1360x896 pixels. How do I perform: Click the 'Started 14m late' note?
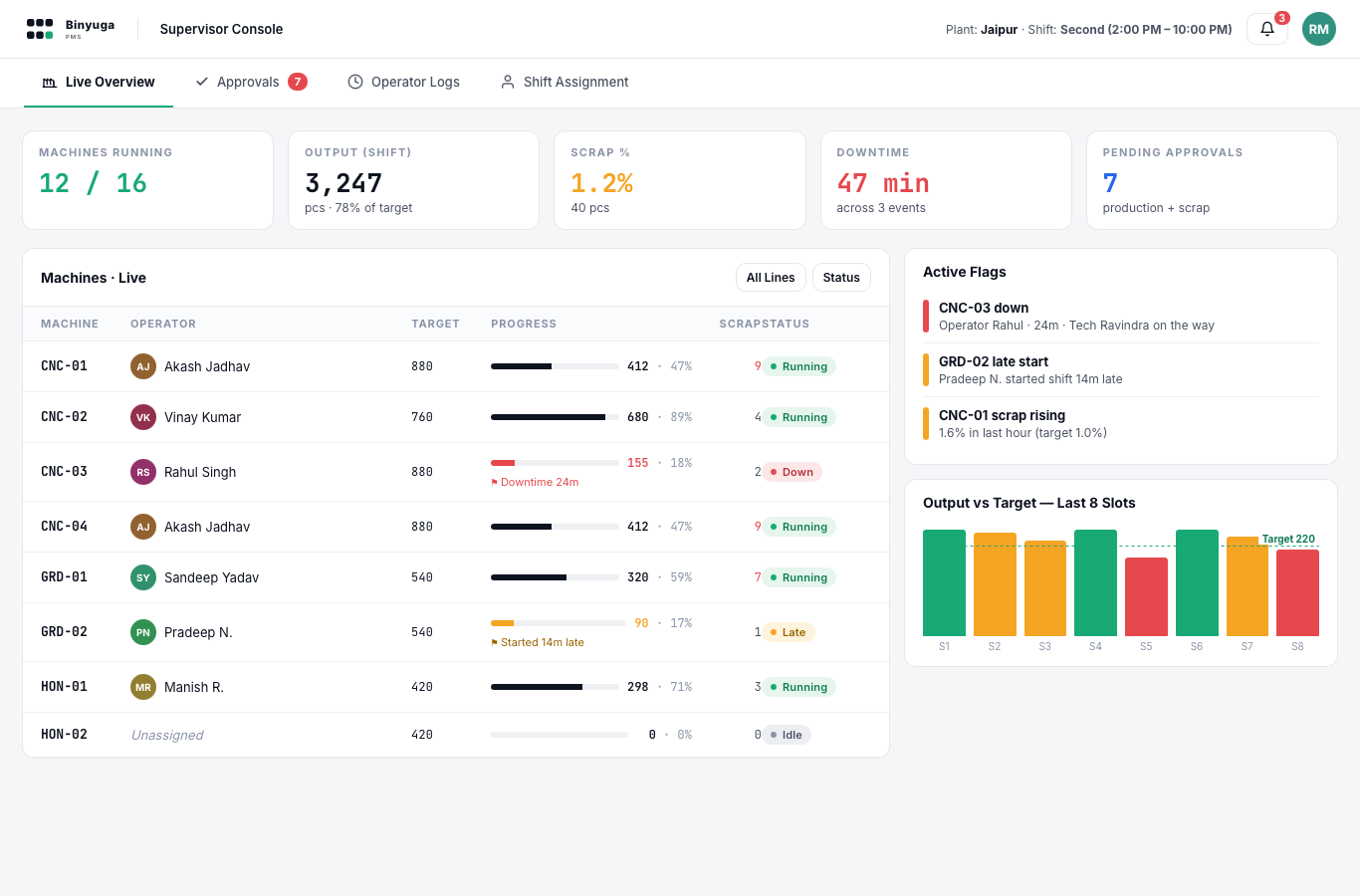coord(538,642)
